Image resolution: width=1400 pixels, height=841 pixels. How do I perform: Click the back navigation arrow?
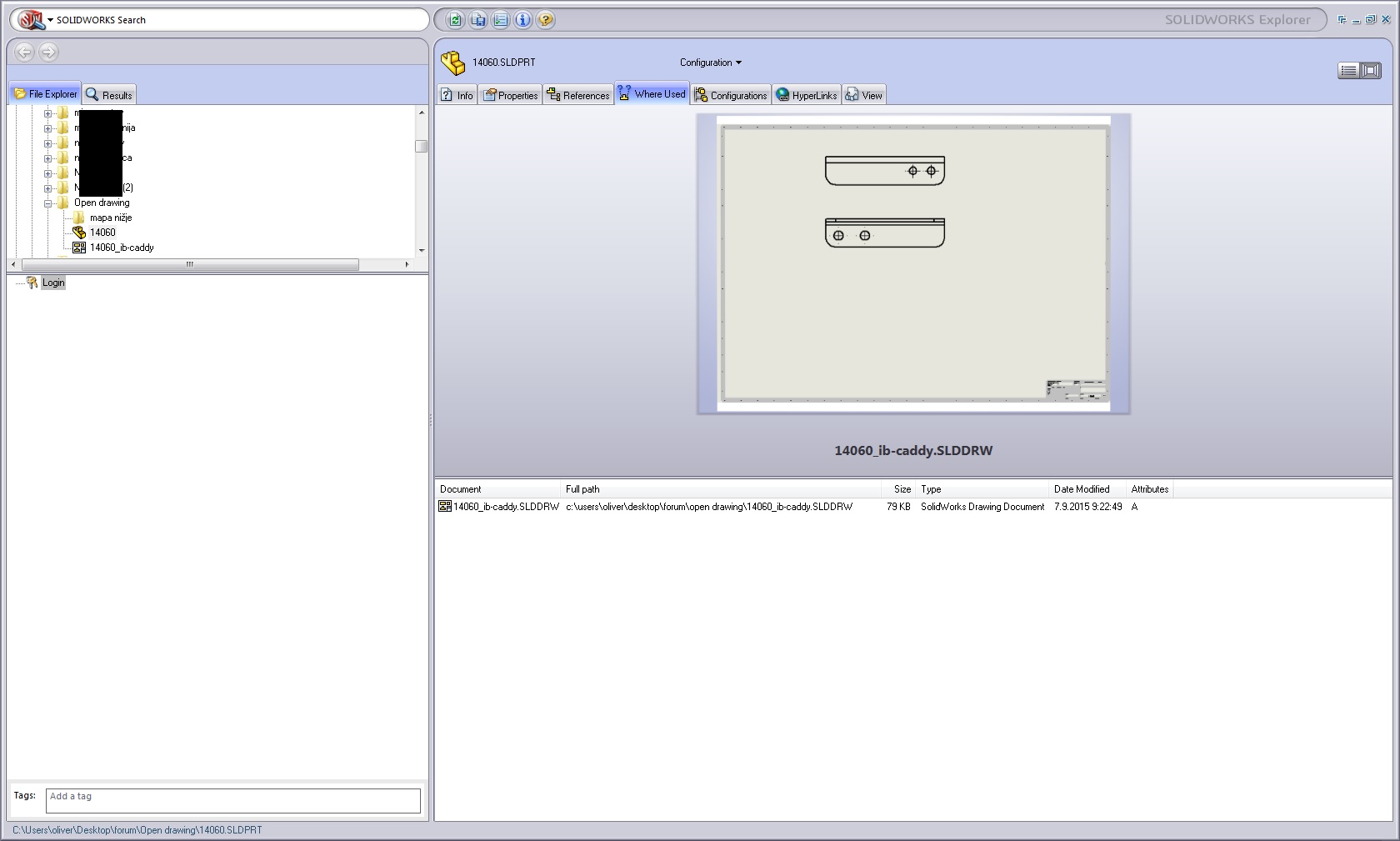(x=25, y=53)
